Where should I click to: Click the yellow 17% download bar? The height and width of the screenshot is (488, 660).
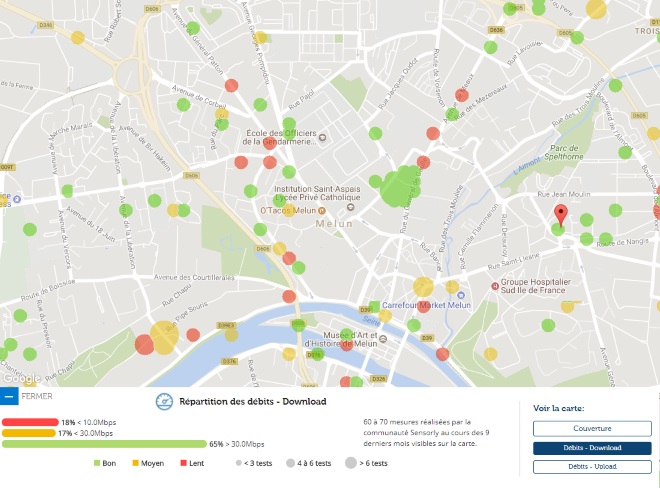point(29,433)
